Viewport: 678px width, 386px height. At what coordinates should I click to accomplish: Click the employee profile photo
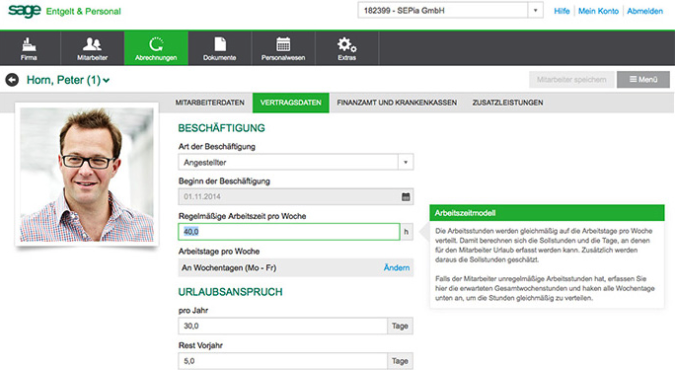pyautogui.click(x=87, y=175)
